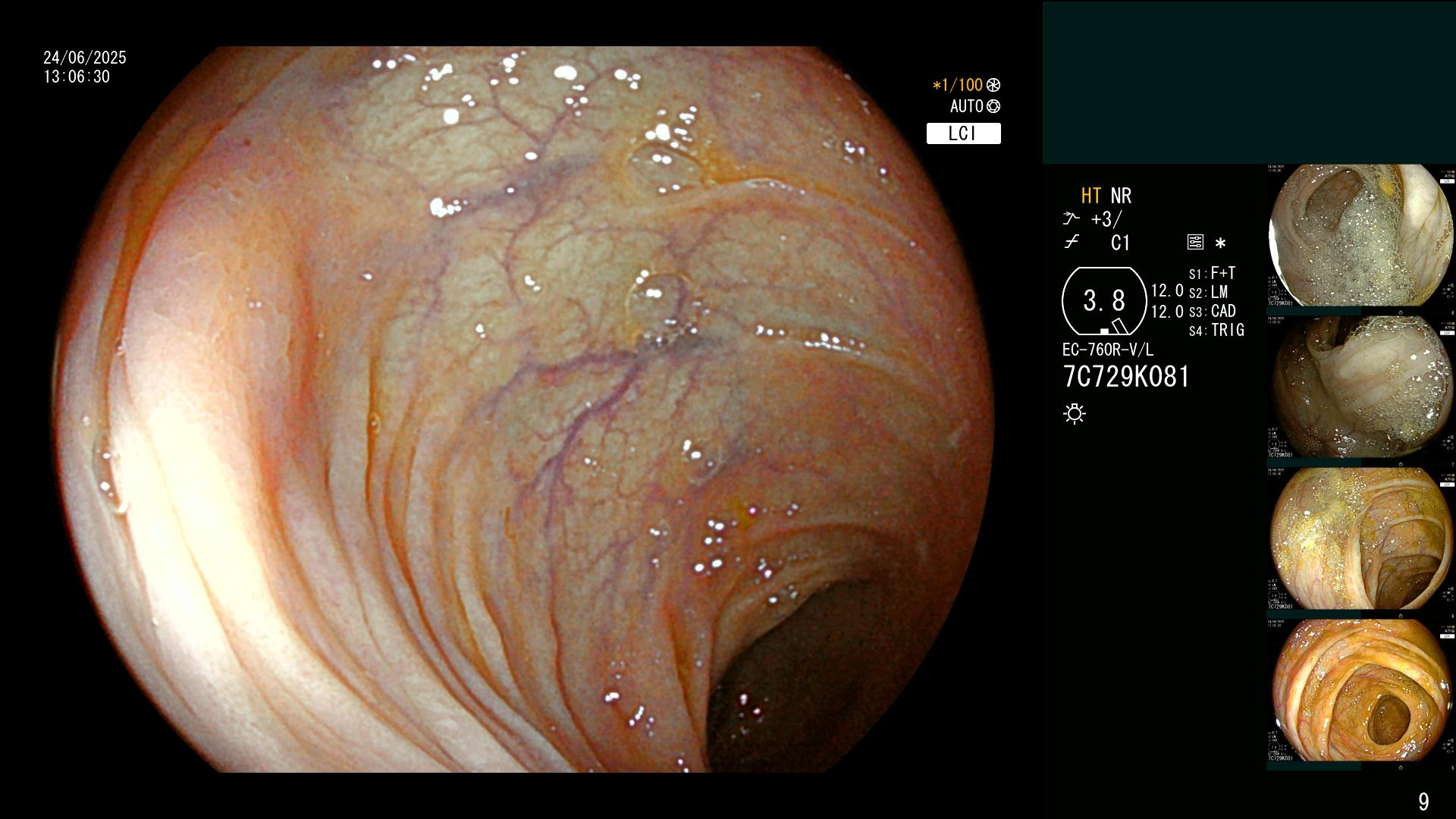Image resolution: width=1456 pixels, height=819 pixels.
Task: Click the structure enhancement curve icon
Action: (x=1071, y=219)
